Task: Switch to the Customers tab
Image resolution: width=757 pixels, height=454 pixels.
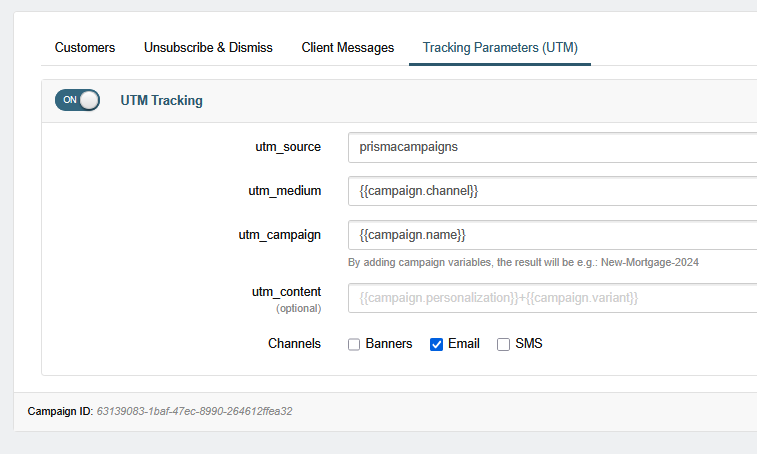Action: click(x=84, y=47)
